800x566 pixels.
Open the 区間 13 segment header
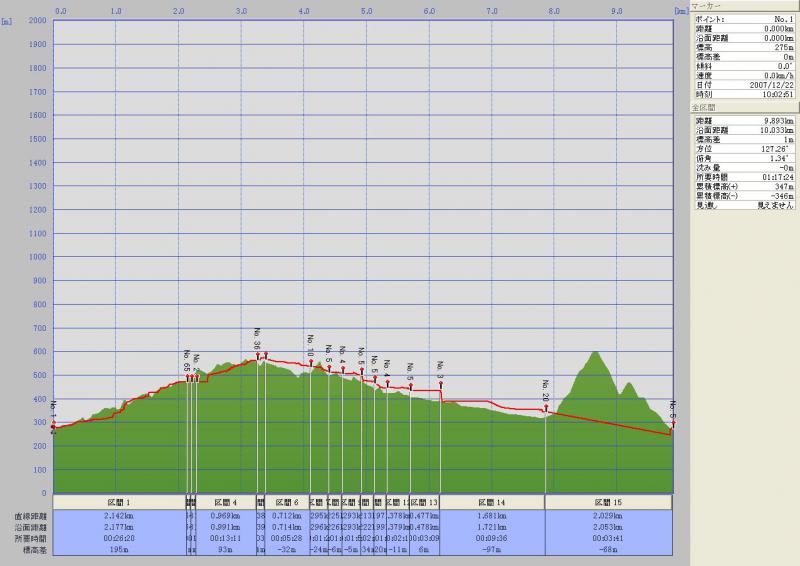(425, 502)
